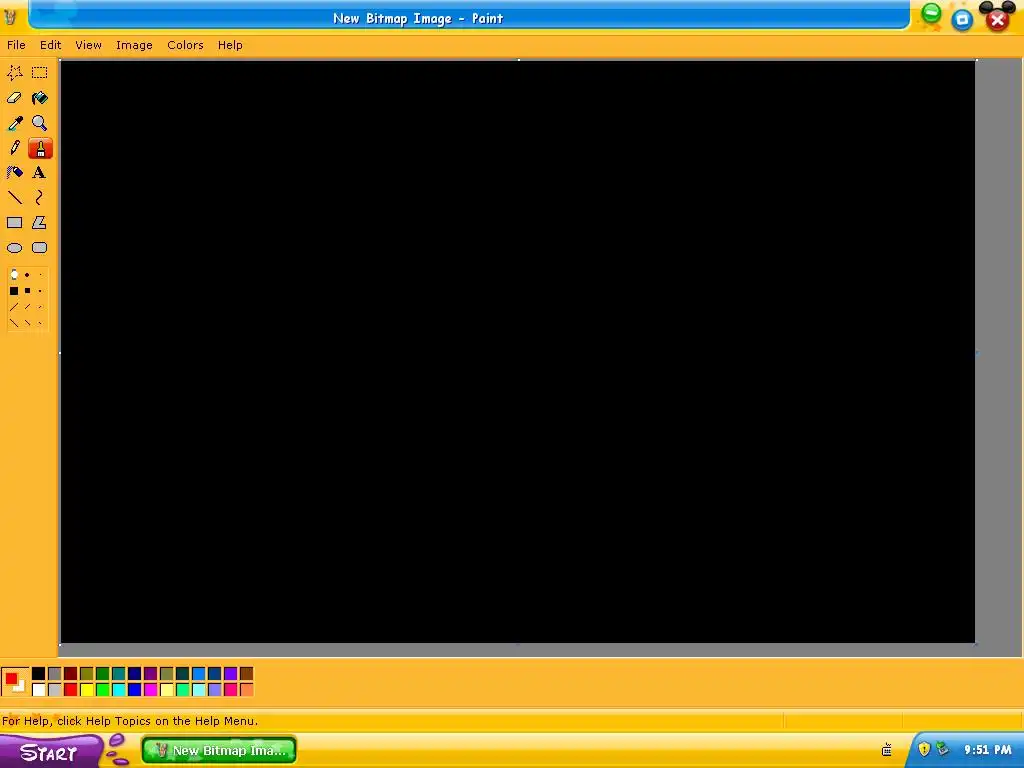Pick the white color swatch in palette
This screenshot has width=1024, height=768.
(x=39, y=690)
